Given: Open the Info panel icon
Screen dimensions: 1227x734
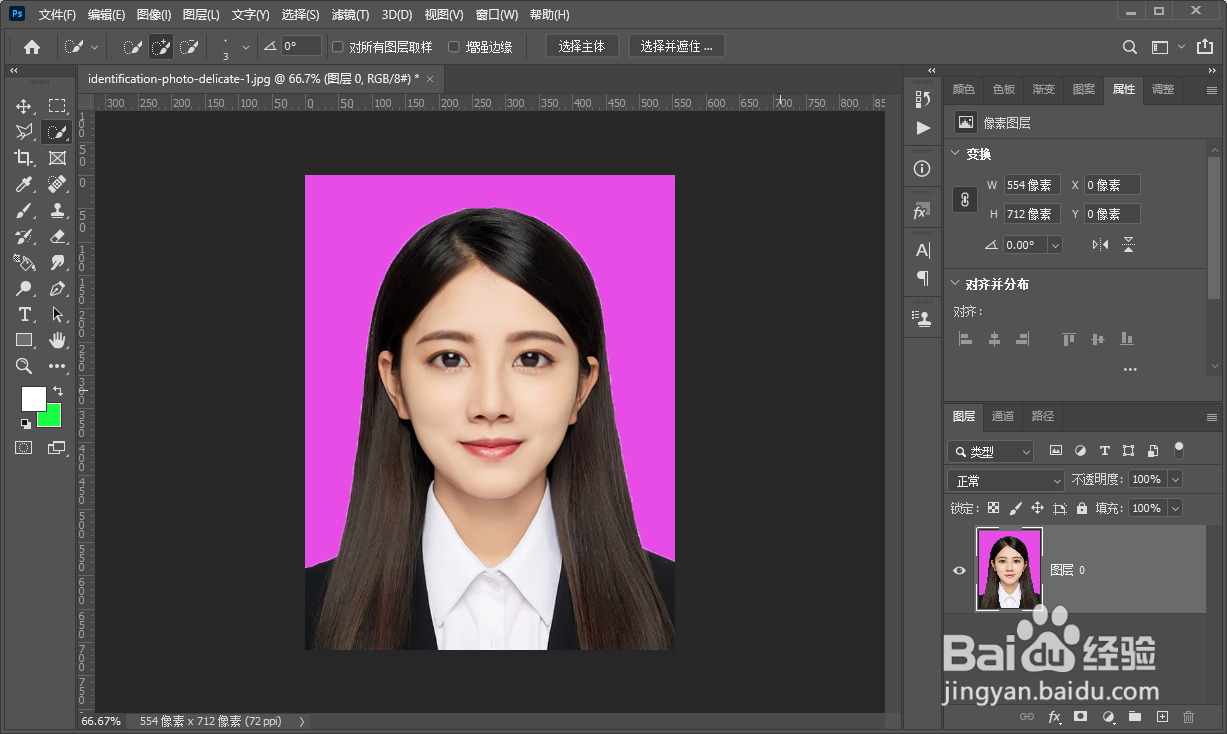Looking at the screenshot, I should tap(922, 169).
